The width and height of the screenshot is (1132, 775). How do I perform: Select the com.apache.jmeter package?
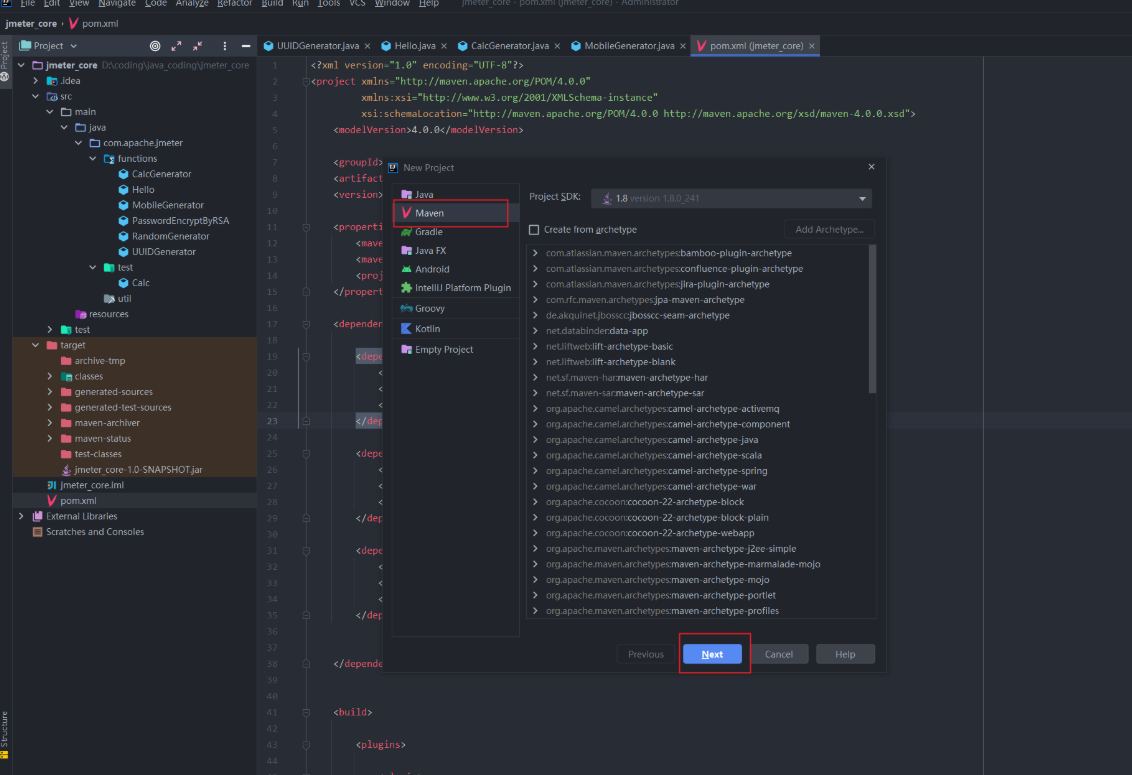point(136,143)
